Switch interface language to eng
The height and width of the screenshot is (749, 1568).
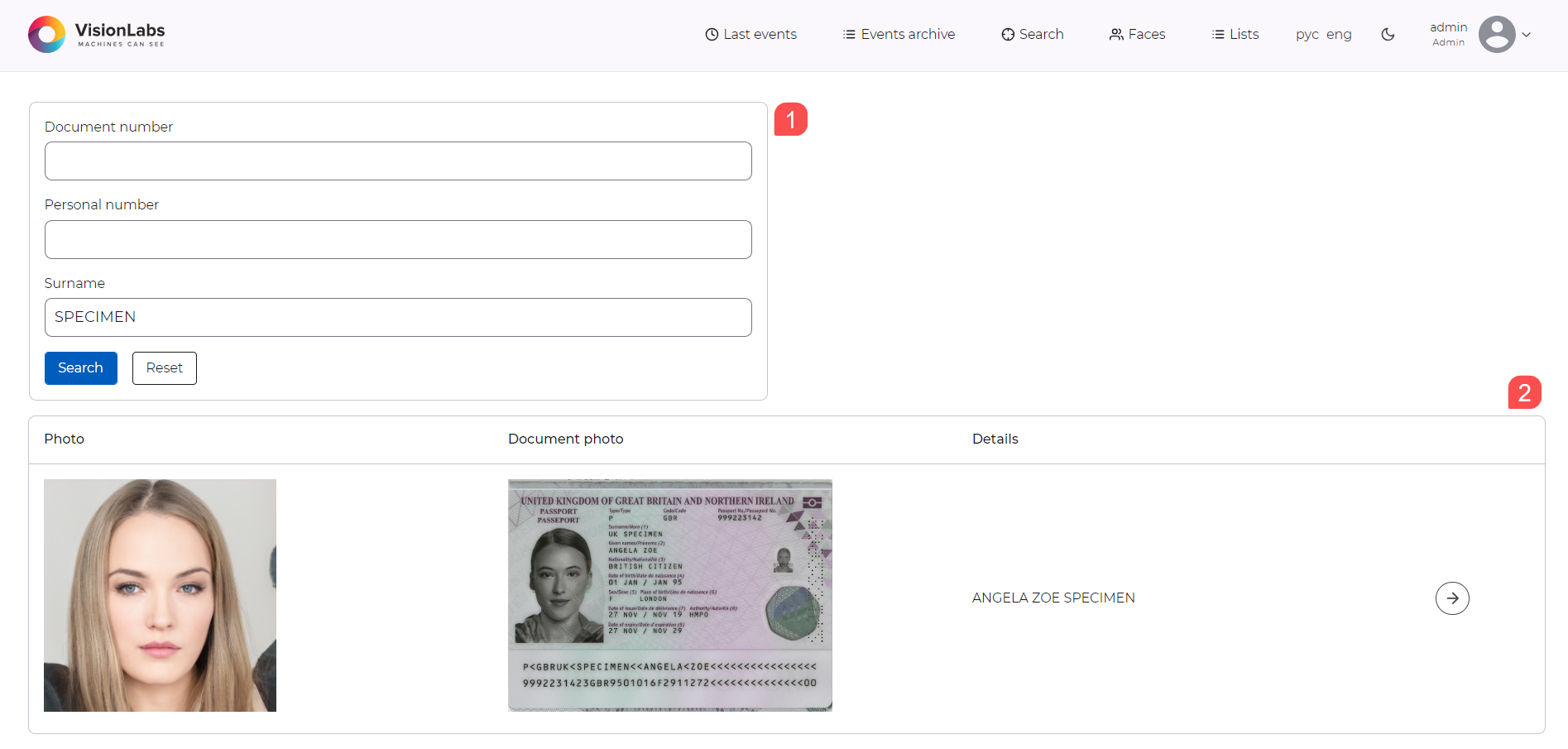[1340, 35]
